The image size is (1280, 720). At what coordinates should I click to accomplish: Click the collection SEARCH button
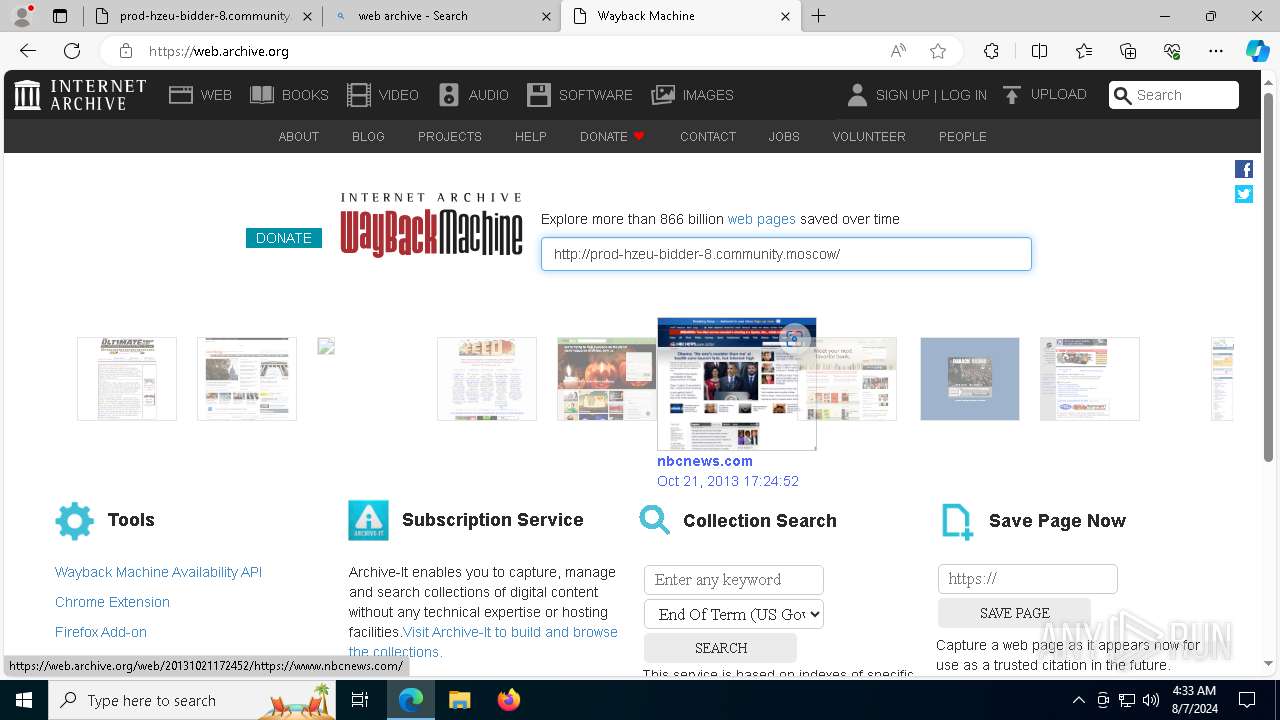[x=721, y=648]
